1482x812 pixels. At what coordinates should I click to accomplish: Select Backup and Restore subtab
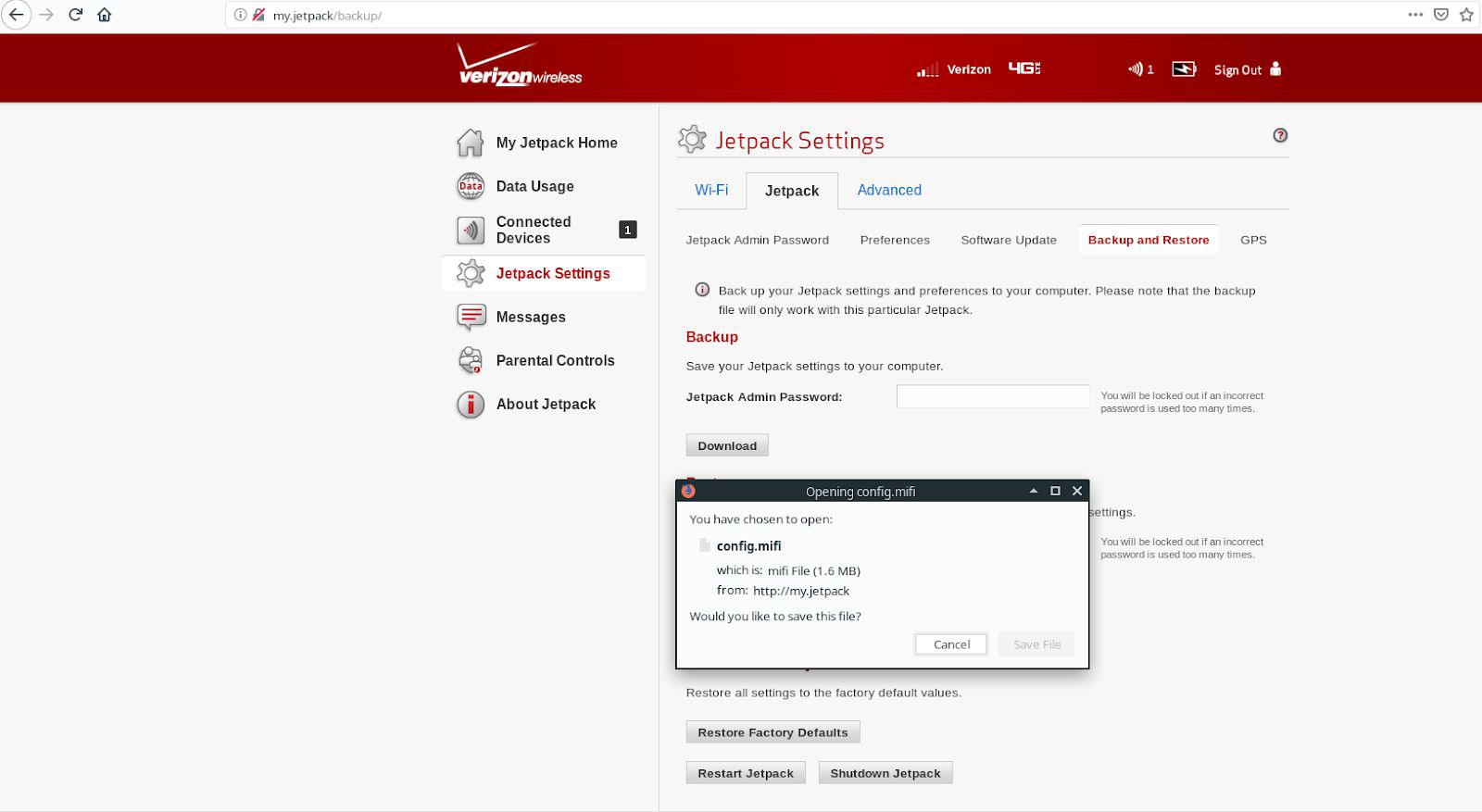[1149, 240]
